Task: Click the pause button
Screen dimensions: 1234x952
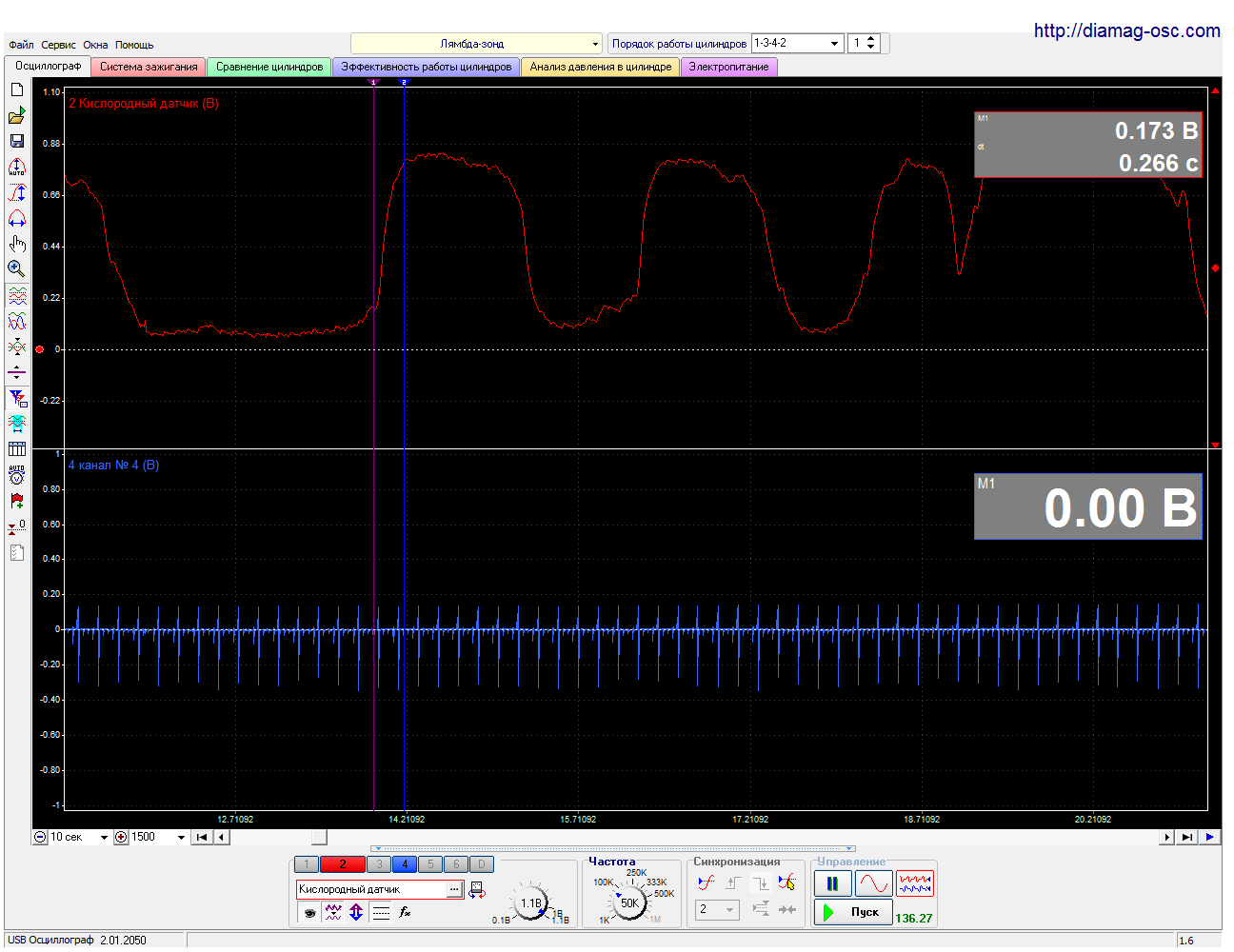Action: (x=832, y=884)
